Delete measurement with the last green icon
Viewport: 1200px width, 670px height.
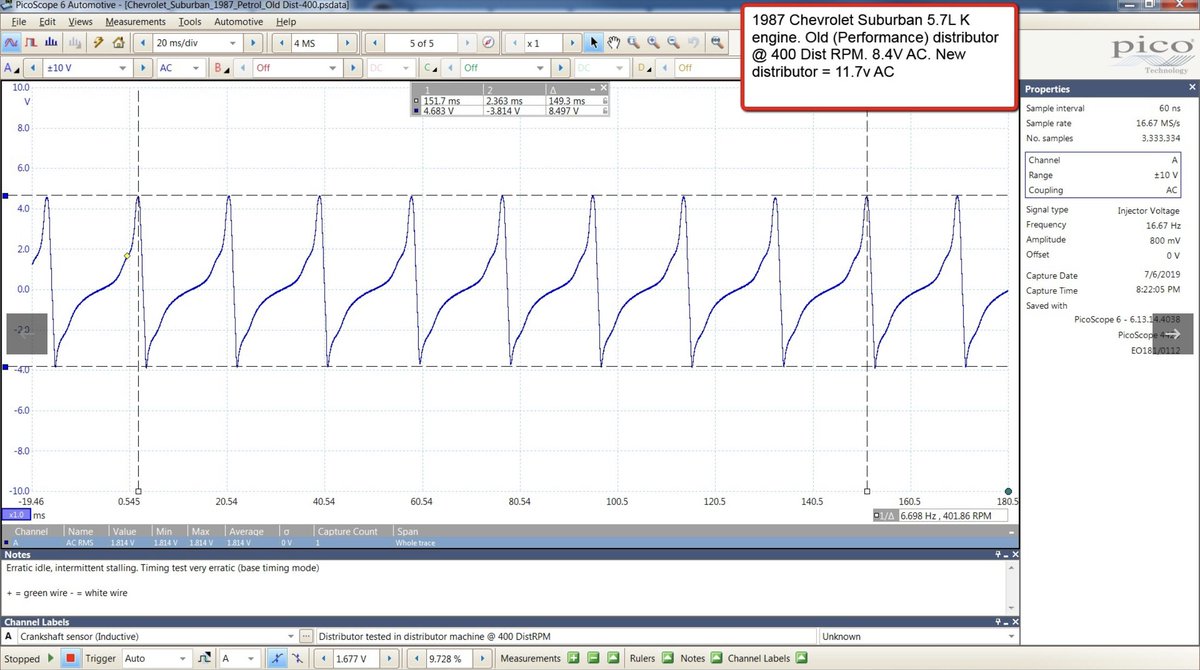point(611,658)
